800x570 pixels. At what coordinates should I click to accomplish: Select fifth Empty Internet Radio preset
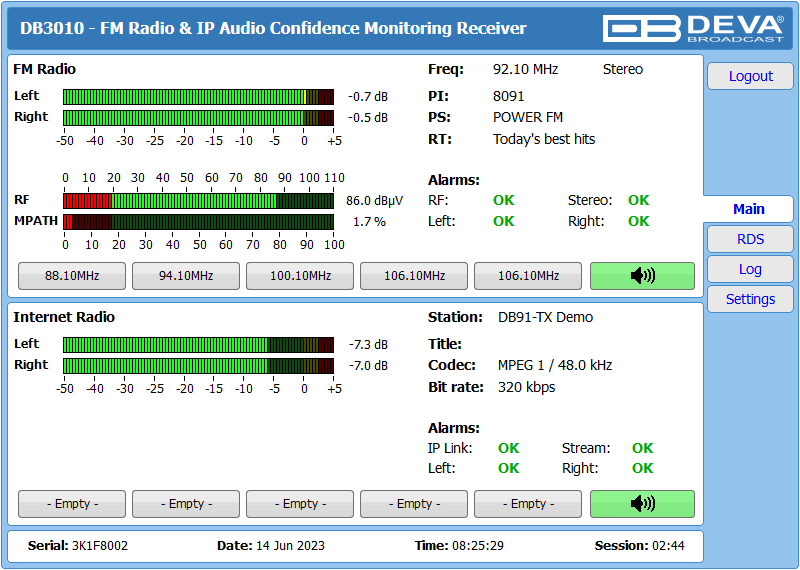(528, 504)
